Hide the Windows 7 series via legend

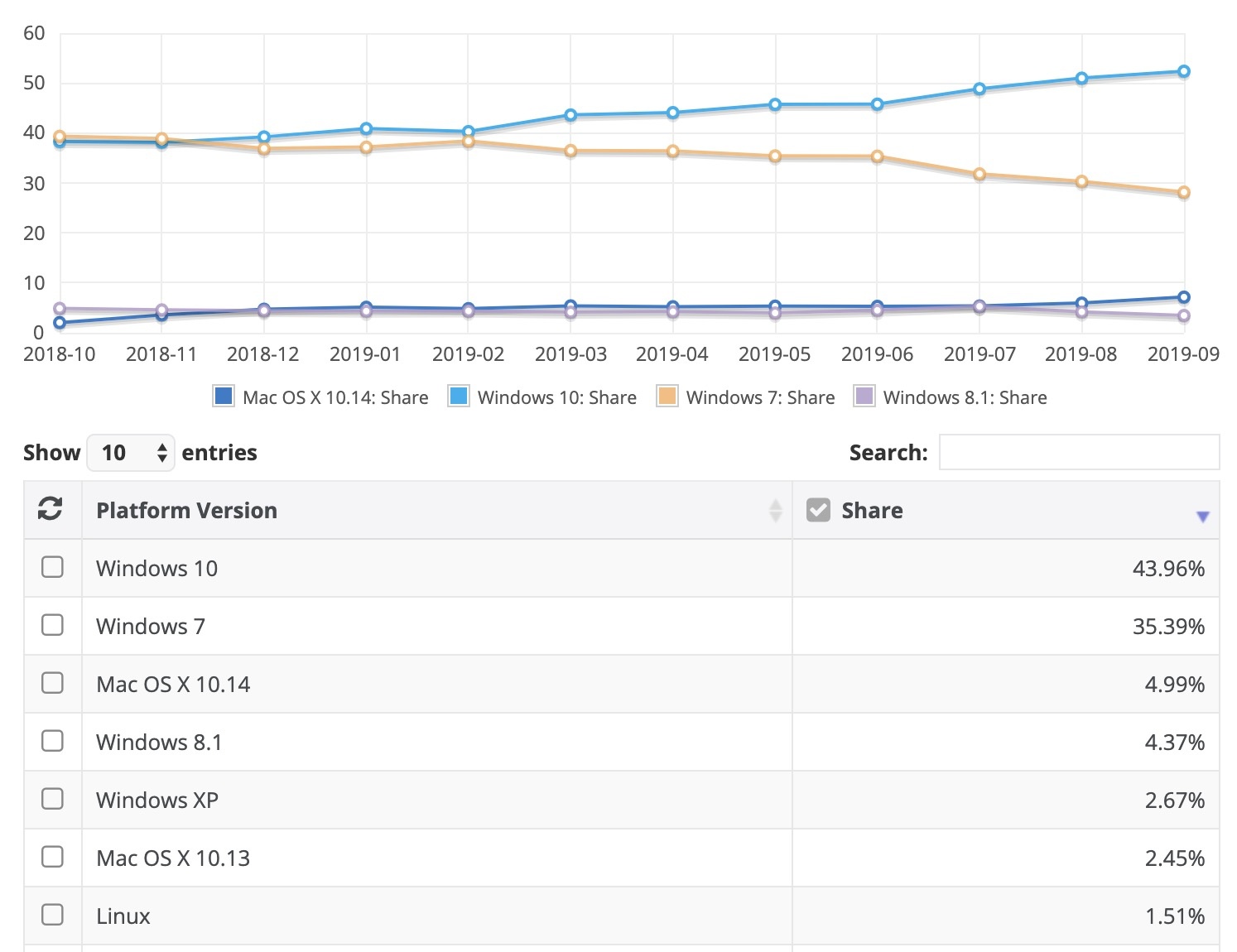(x=667, y=397)
